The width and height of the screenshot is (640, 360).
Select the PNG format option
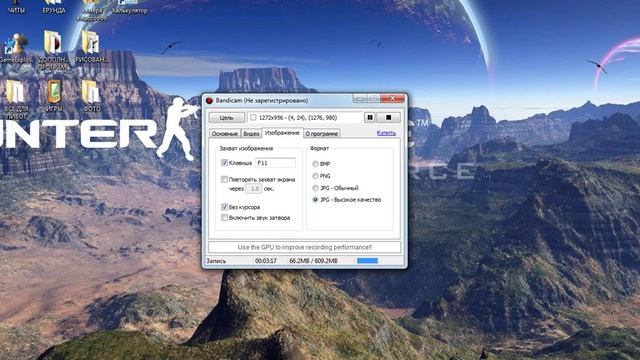pos(316,176)
